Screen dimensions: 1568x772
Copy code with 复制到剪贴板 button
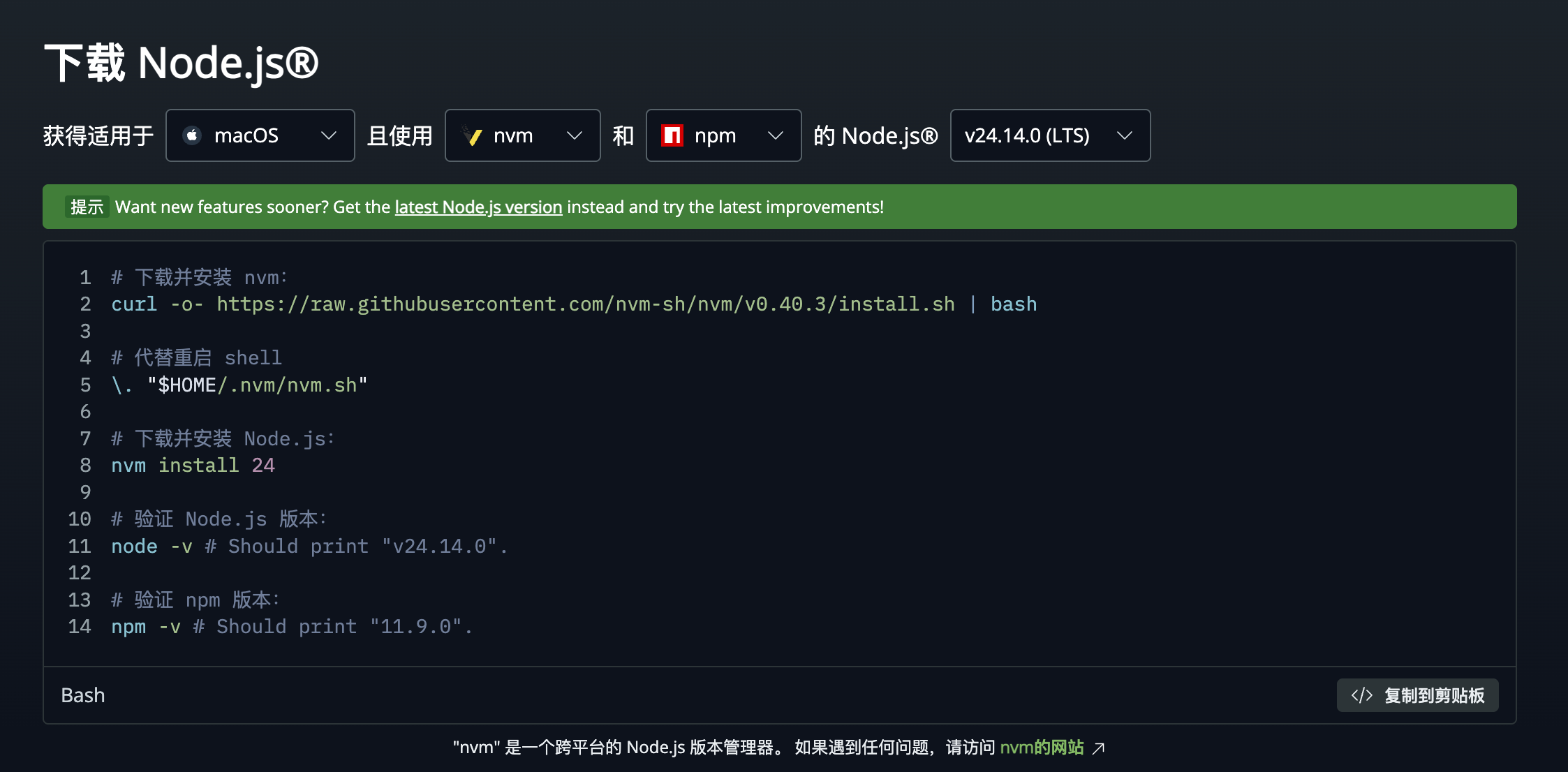pyautogui.click(x=1418, y=695)
